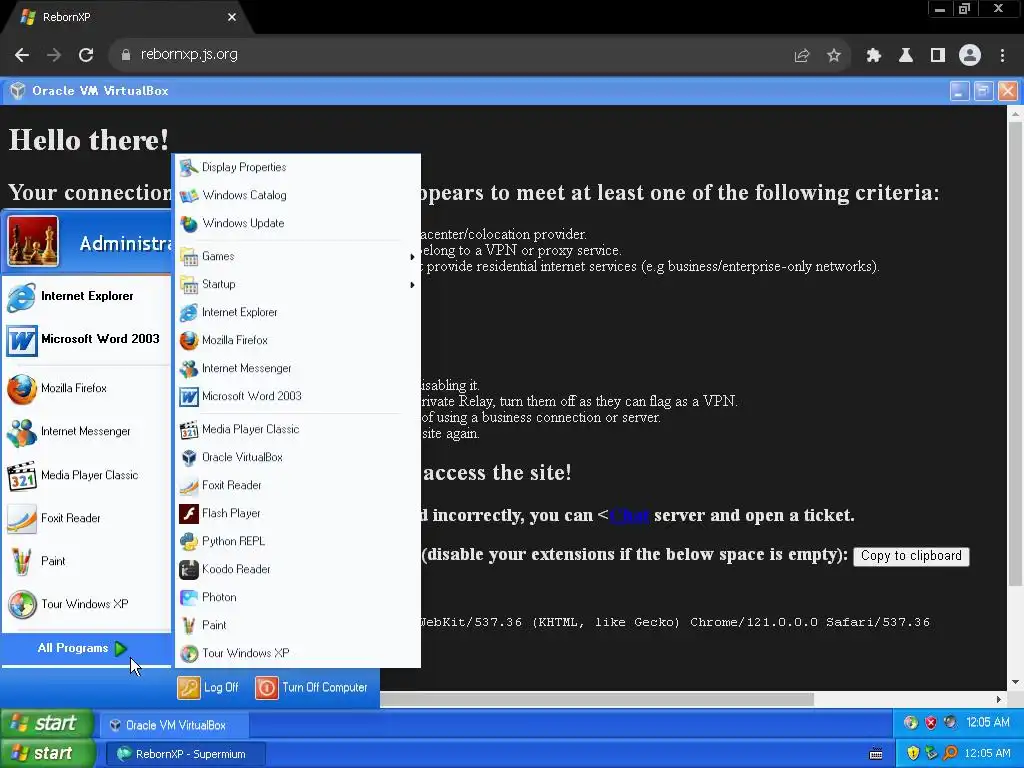
Task: Open Display Properties from All Programs list
Action: (297, 167)
